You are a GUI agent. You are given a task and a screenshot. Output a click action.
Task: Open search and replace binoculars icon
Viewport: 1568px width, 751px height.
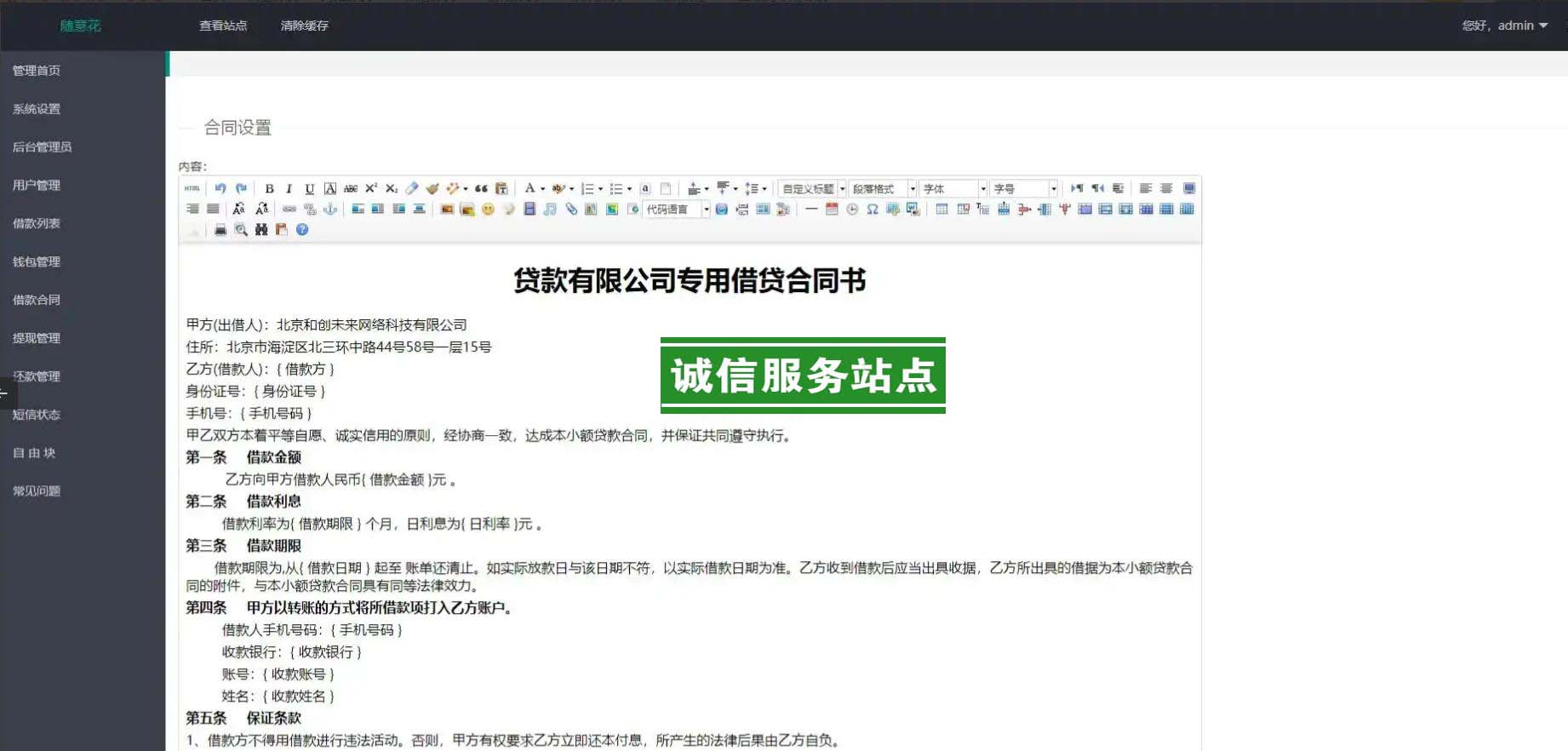point(261,230)
